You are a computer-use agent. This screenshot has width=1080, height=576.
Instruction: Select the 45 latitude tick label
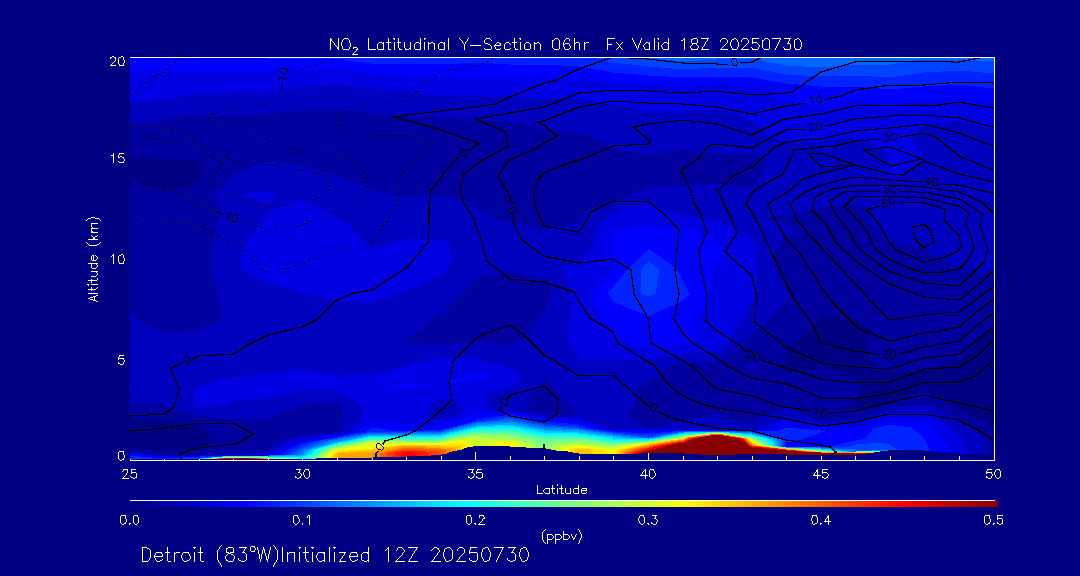pyautogui.click(x=821, y=472)
